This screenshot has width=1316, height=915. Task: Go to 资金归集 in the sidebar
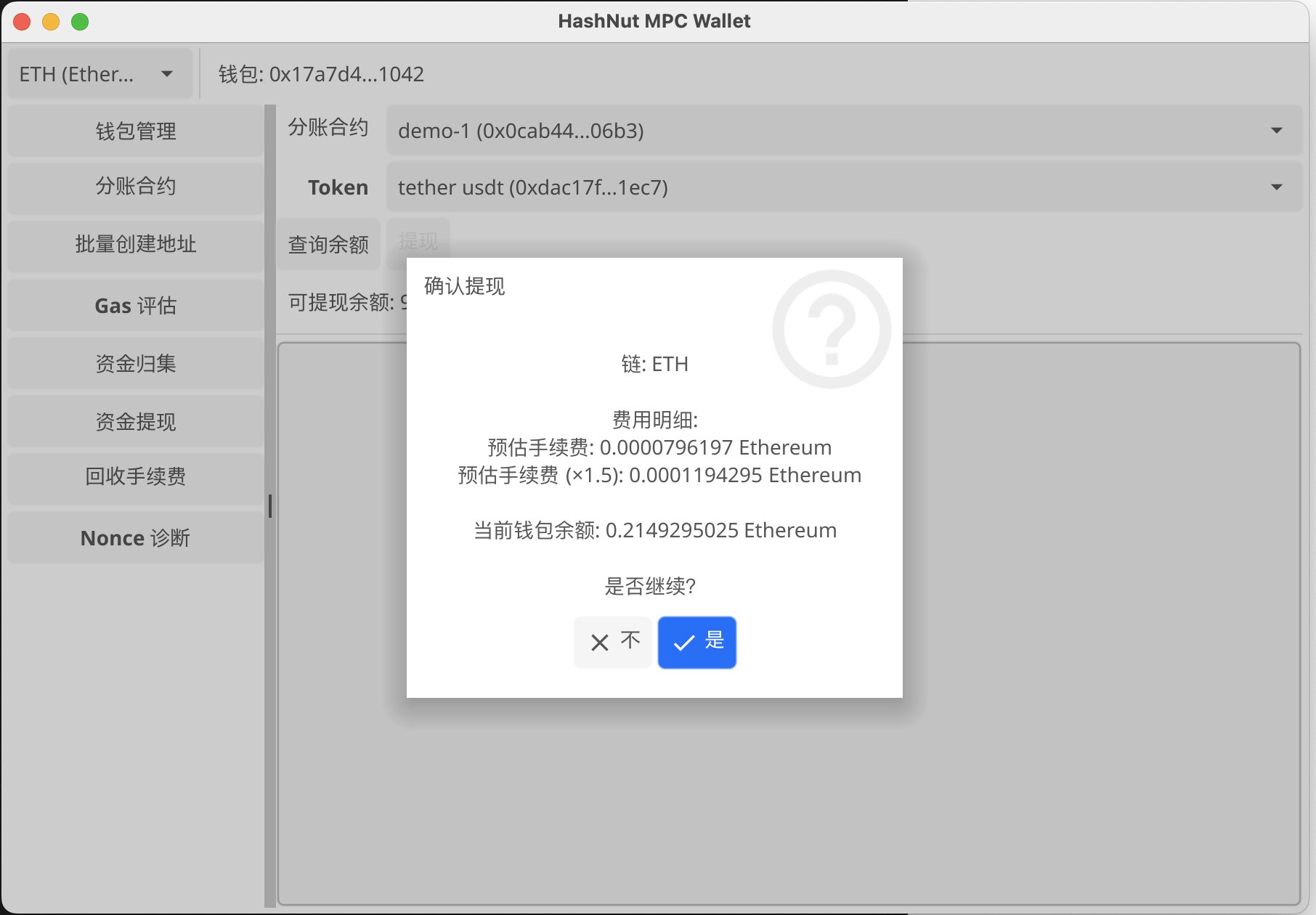tap(136, 363)
